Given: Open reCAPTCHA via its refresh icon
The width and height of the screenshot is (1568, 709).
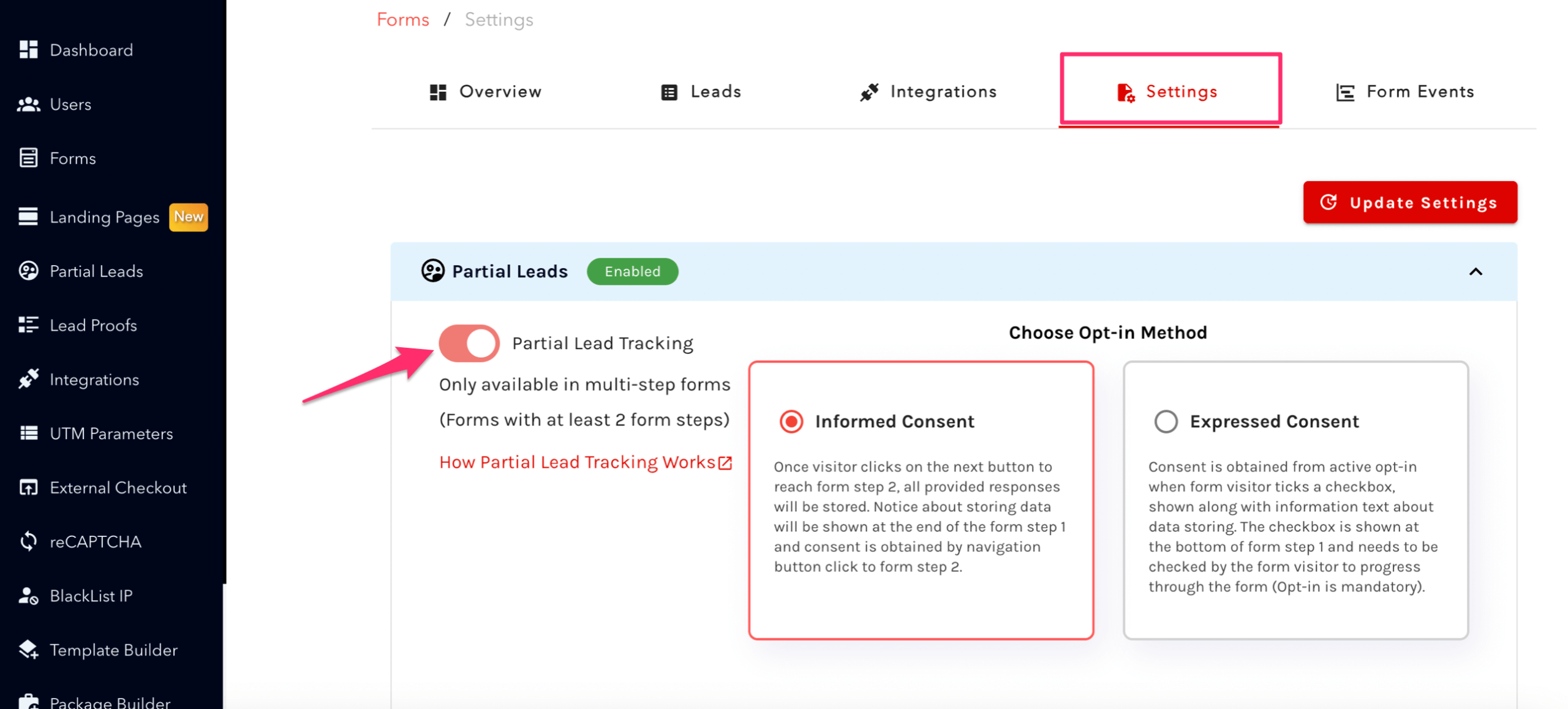Looking at the screenshot, I should pyautogui.click(x=28, y=541).
